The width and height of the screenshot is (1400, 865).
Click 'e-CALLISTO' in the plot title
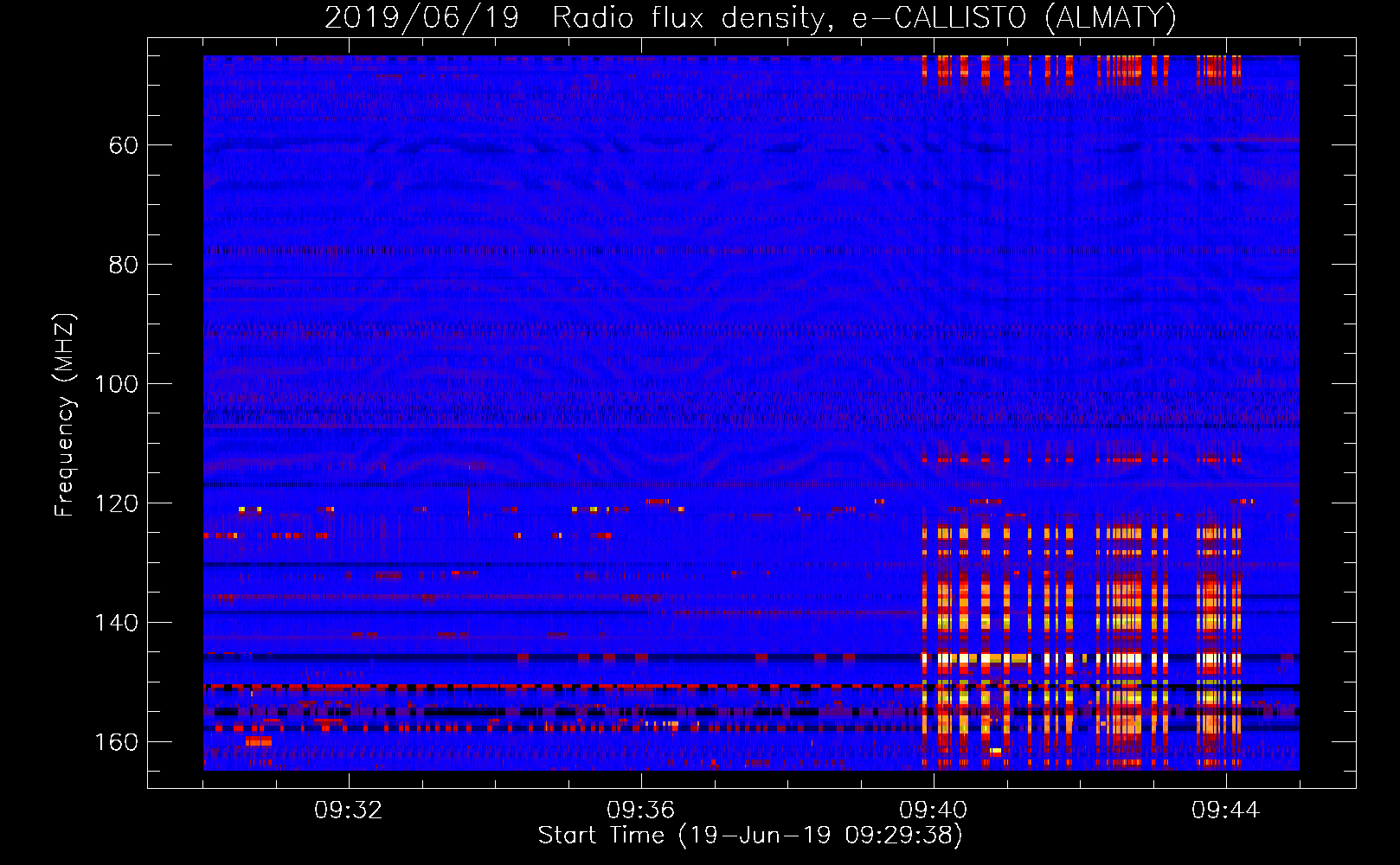(939, 17)
